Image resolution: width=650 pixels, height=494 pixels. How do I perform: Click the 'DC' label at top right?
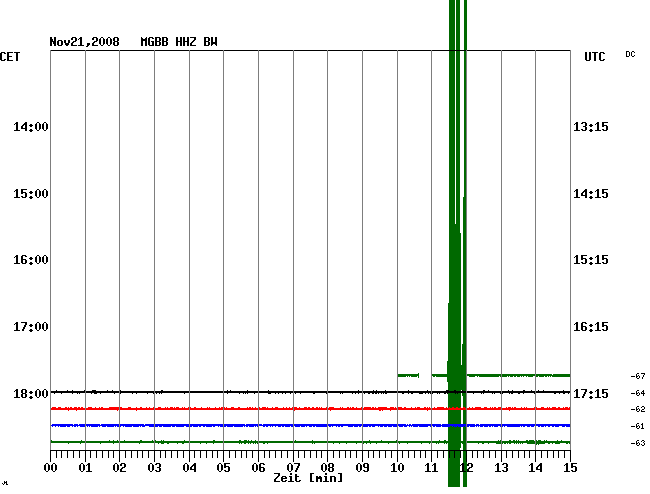(x=630, y=54)
